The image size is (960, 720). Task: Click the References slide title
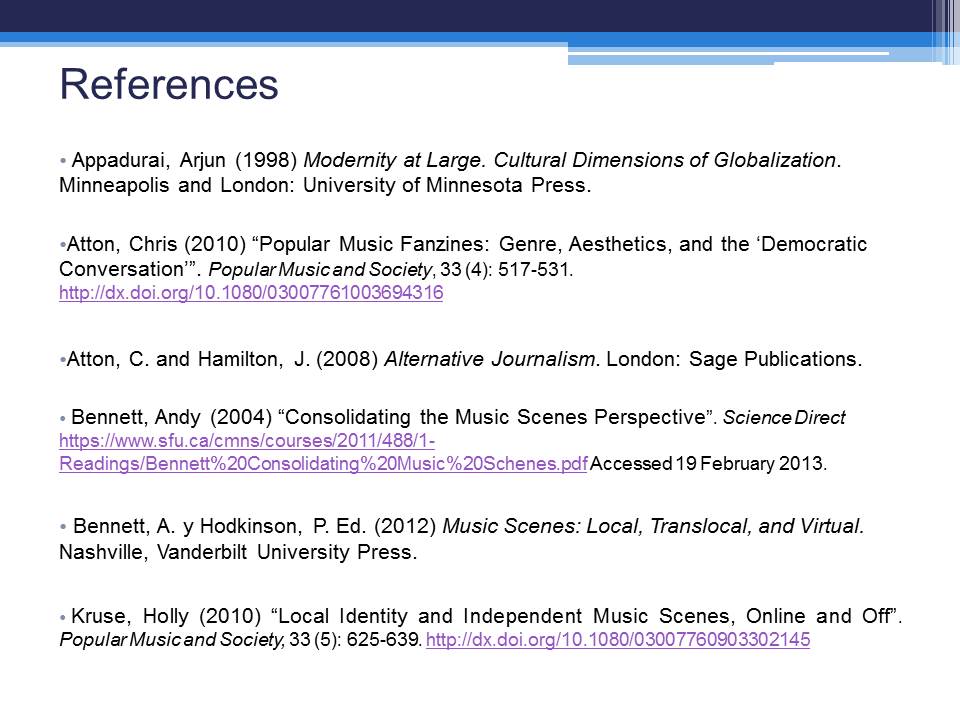click(169, 85)
